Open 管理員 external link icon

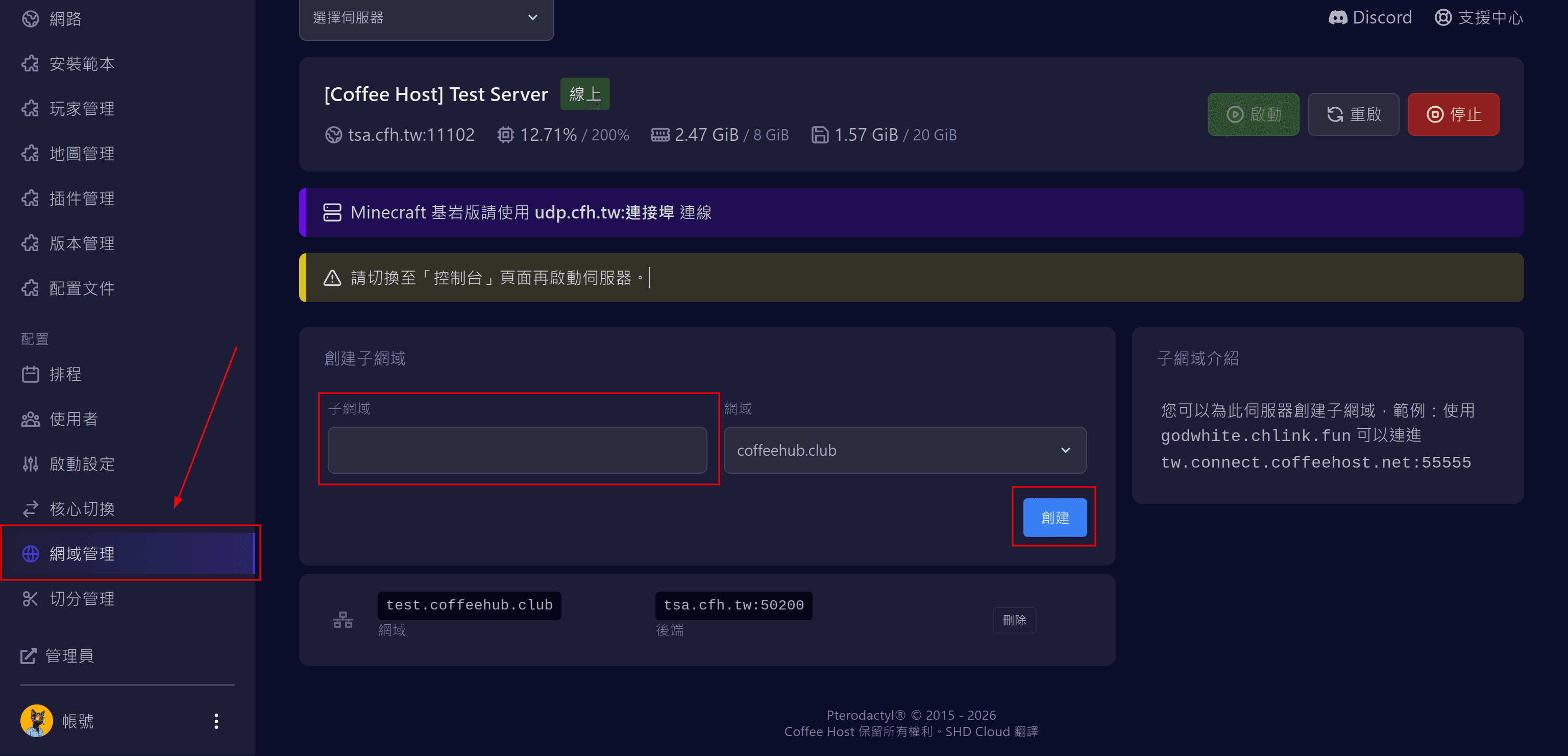point(29,655)
